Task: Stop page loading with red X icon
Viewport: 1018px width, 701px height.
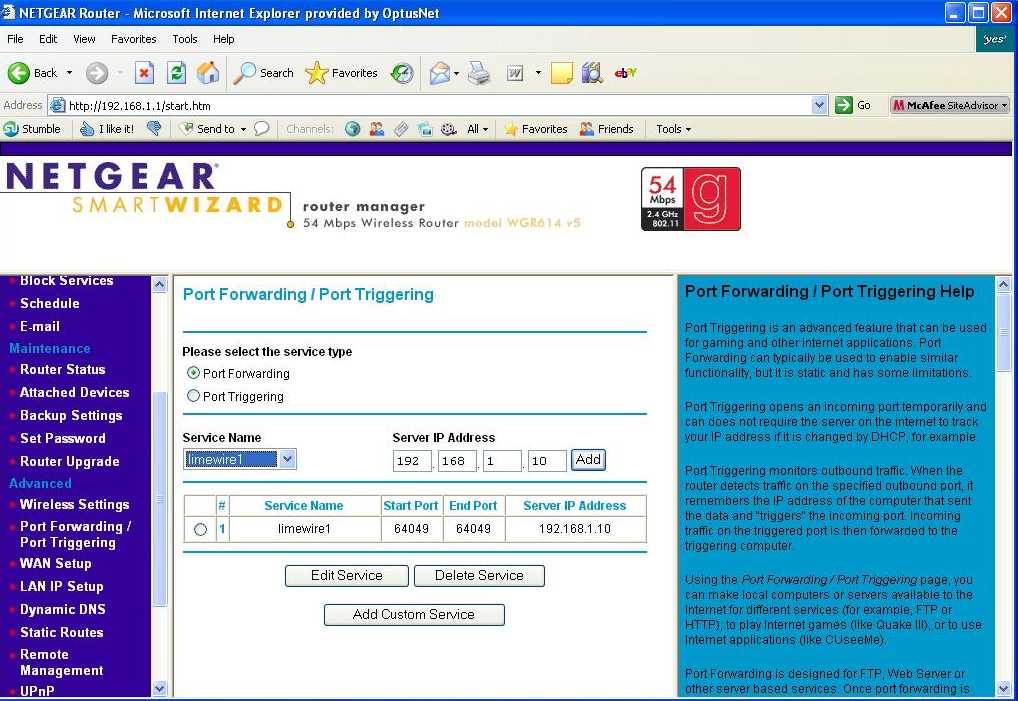Action: pos(144,73)
